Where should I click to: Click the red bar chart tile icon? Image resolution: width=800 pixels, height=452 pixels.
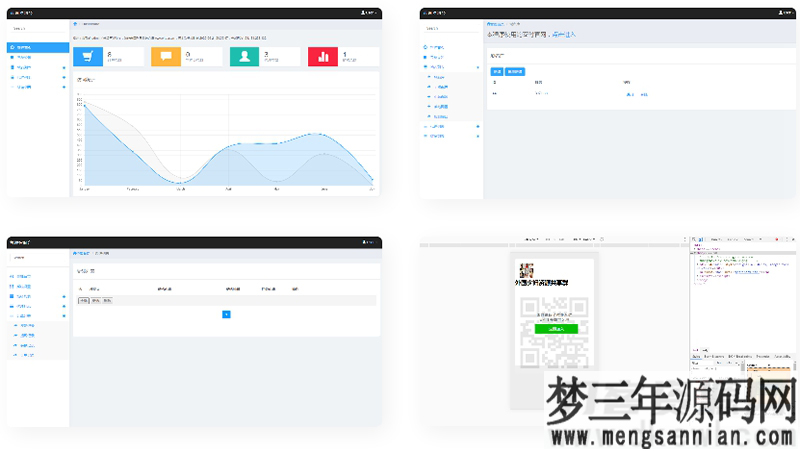[323, 57]
